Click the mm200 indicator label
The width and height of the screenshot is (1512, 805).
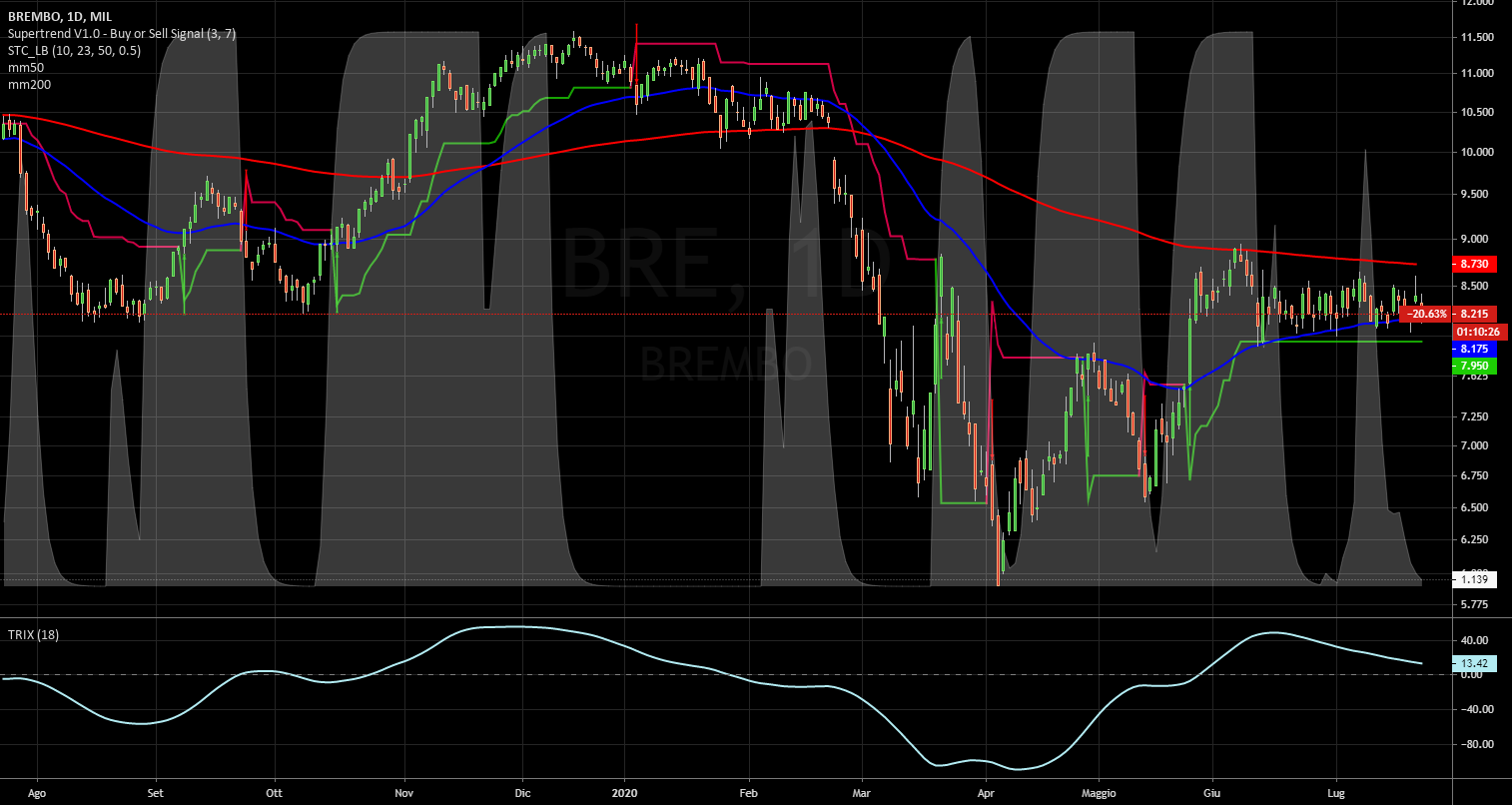28,84
